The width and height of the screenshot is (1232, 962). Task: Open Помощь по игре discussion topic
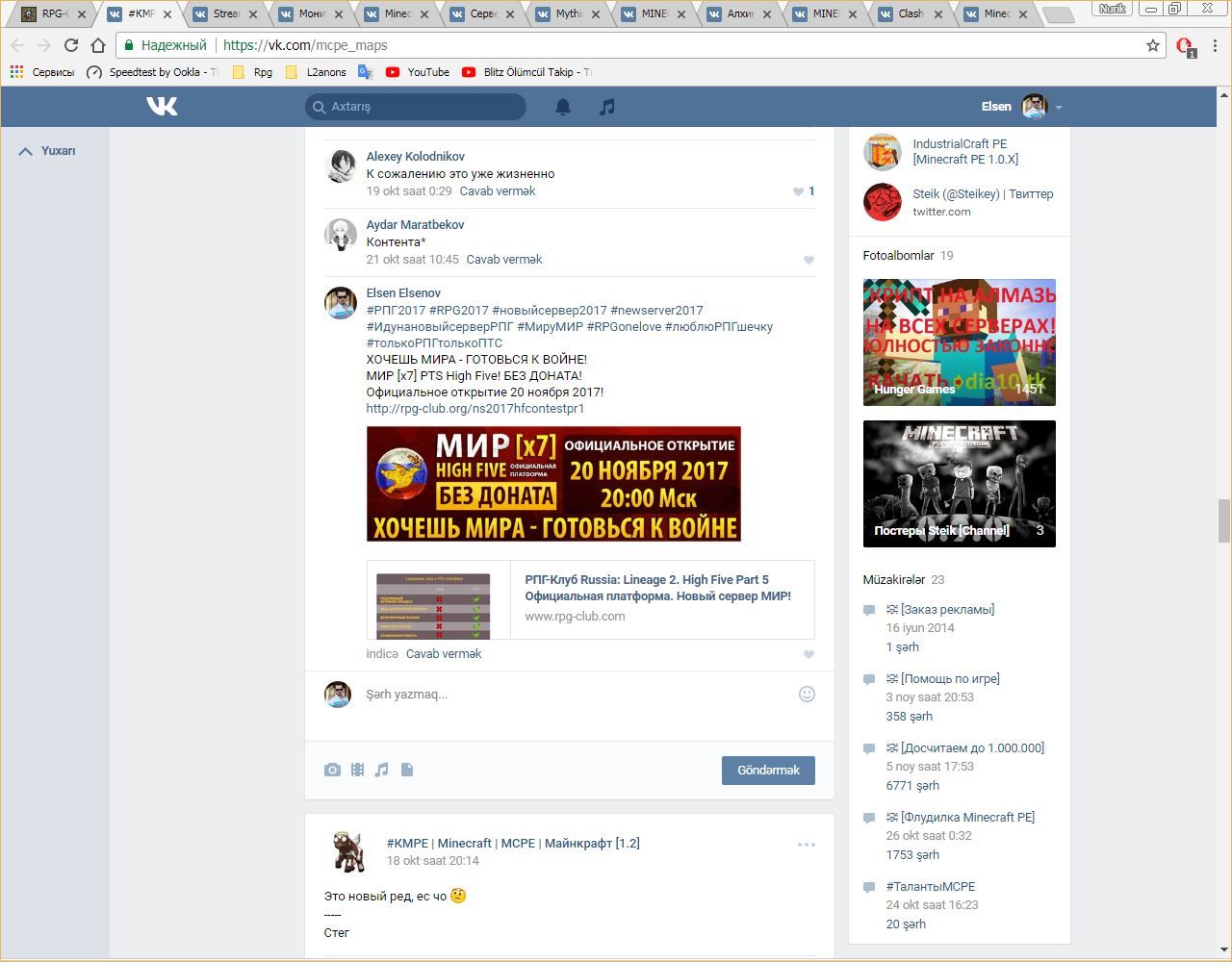943,679
